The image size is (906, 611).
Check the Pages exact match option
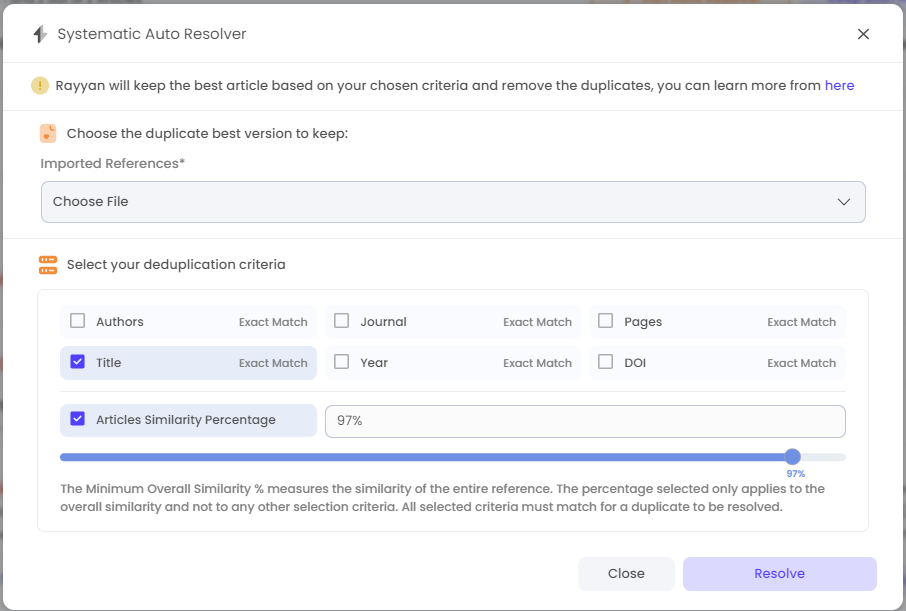(605, 321)
